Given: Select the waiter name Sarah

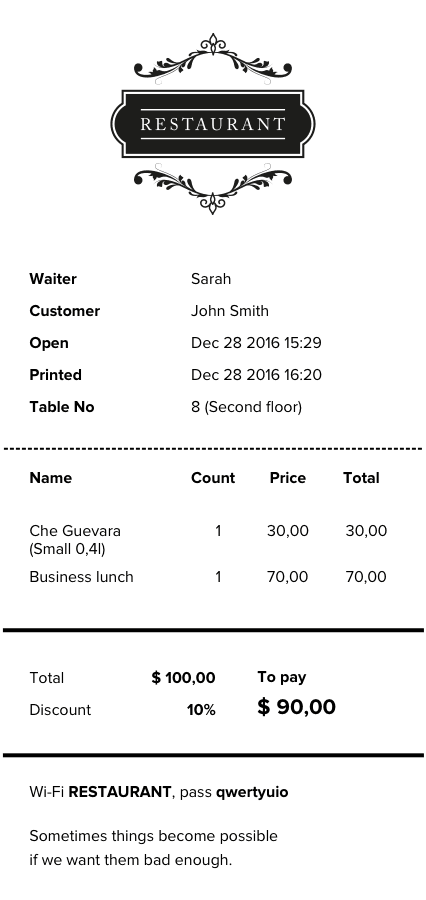Looking at the screenshot, I should (211, 279).
